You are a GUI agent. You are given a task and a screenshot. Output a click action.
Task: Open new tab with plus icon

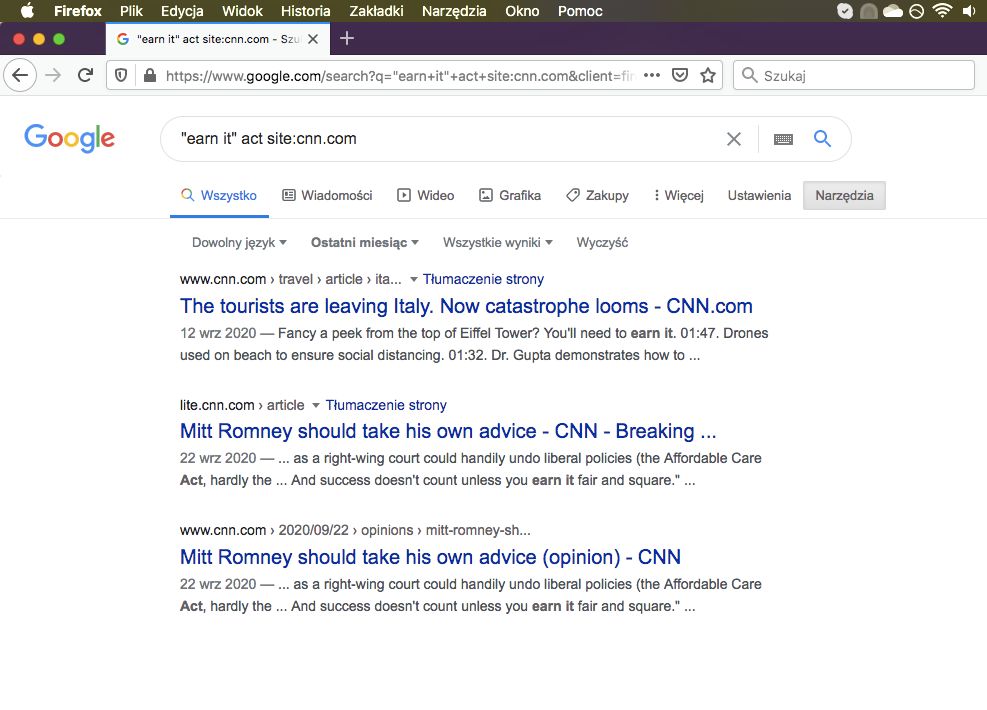pos(347,38)
